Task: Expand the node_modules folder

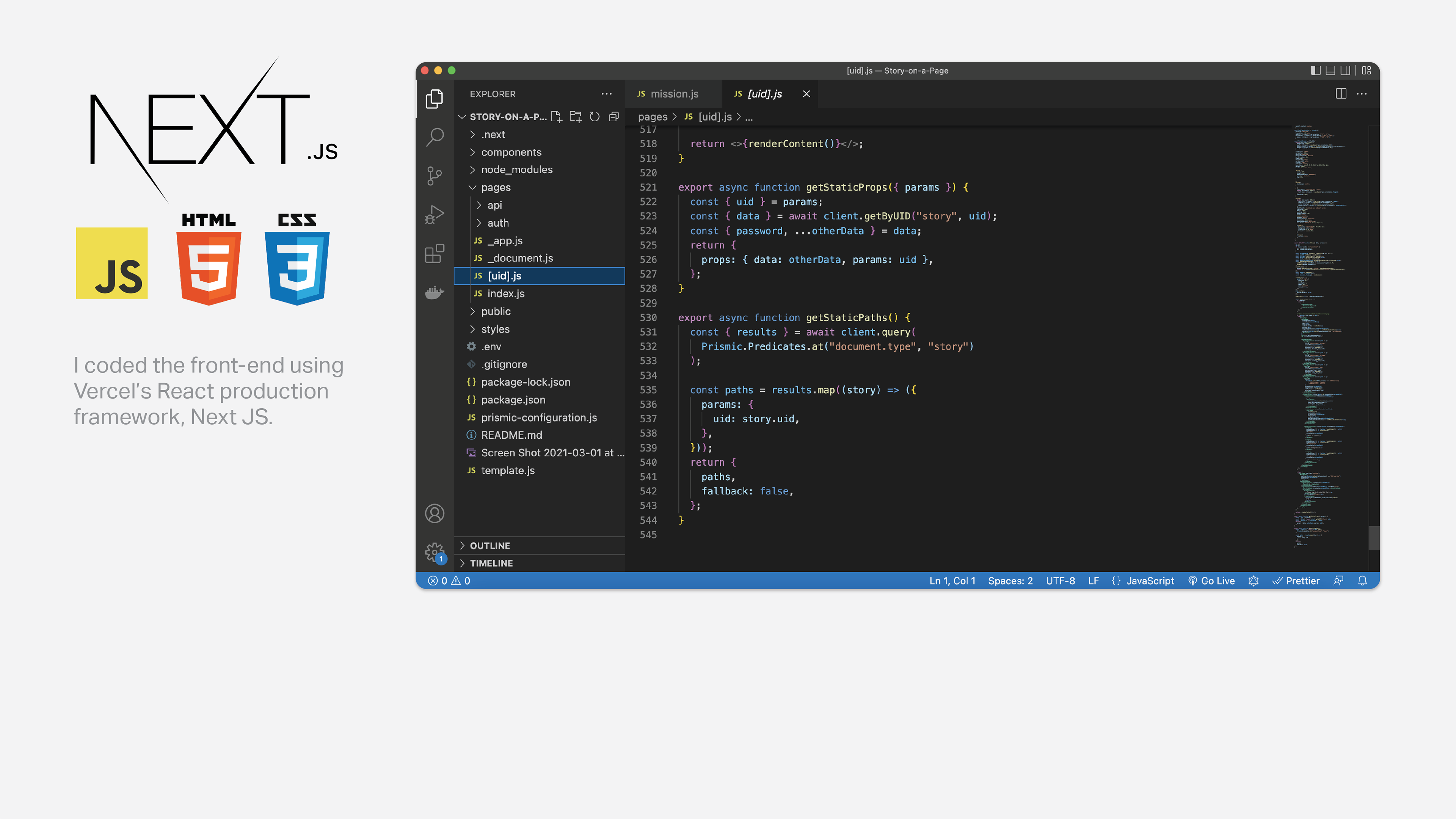Action: coord(540,169)
